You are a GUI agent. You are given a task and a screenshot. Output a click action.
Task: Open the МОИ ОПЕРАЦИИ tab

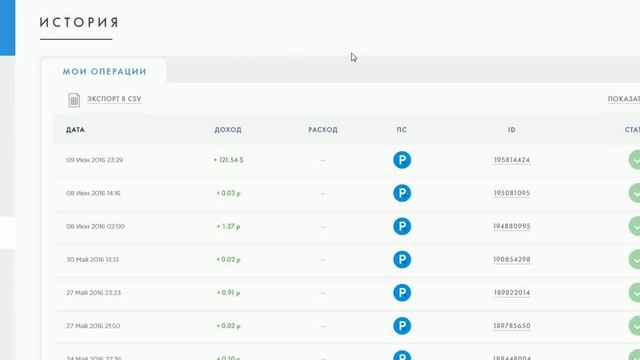[104, 71]
